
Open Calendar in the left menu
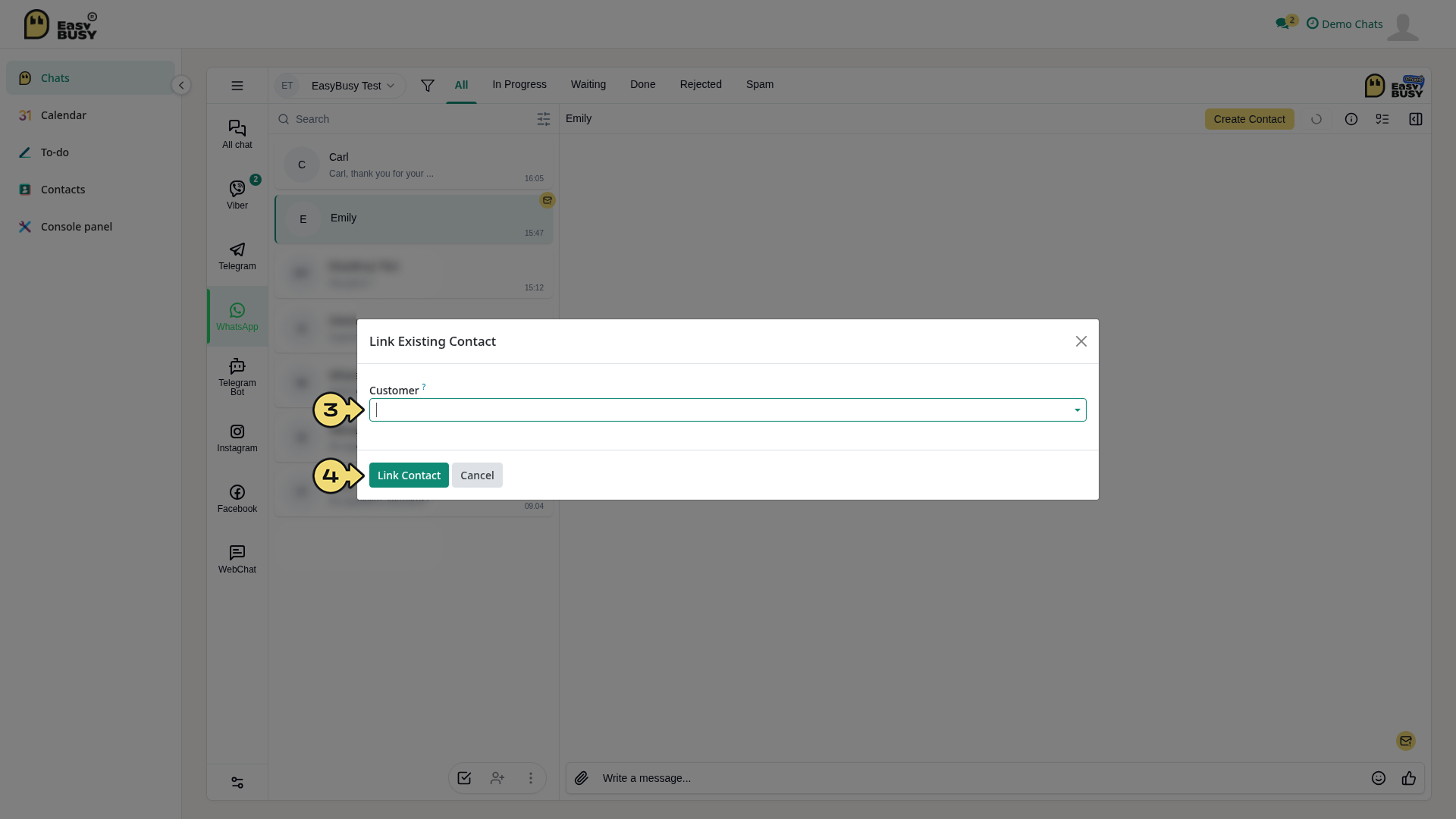[90, 115]
